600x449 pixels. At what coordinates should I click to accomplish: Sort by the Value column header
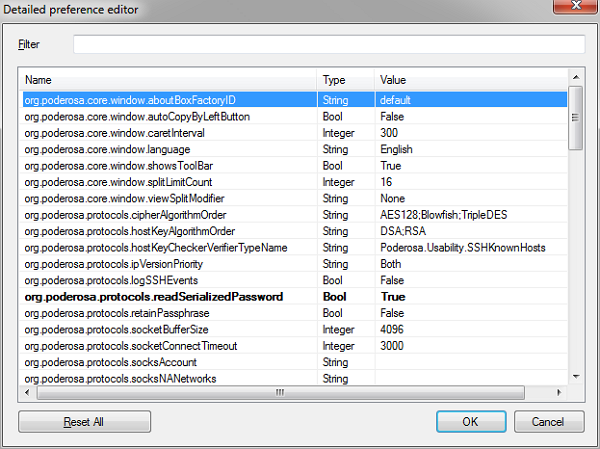coord(471,80)
